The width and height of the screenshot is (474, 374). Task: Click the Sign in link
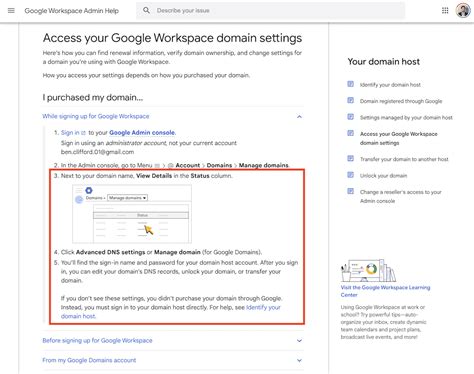(x=70, y=133)
